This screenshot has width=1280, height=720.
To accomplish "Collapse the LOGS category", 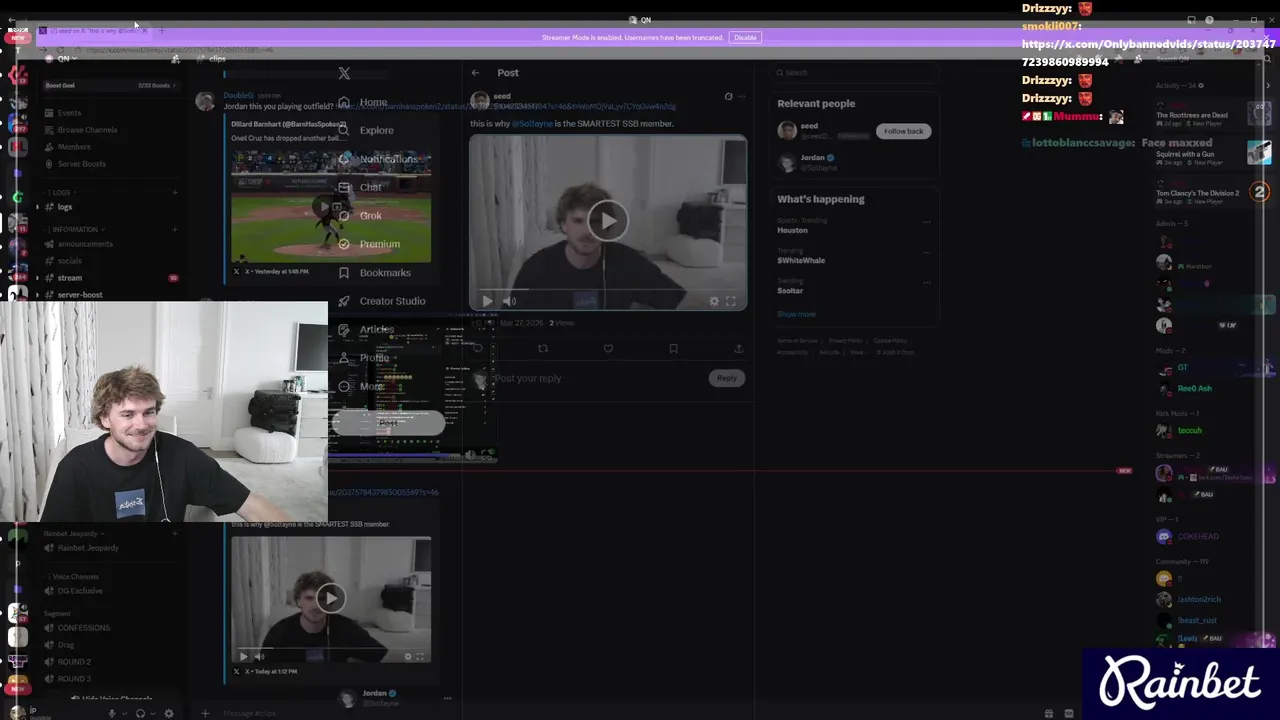I will coord(61,192).
